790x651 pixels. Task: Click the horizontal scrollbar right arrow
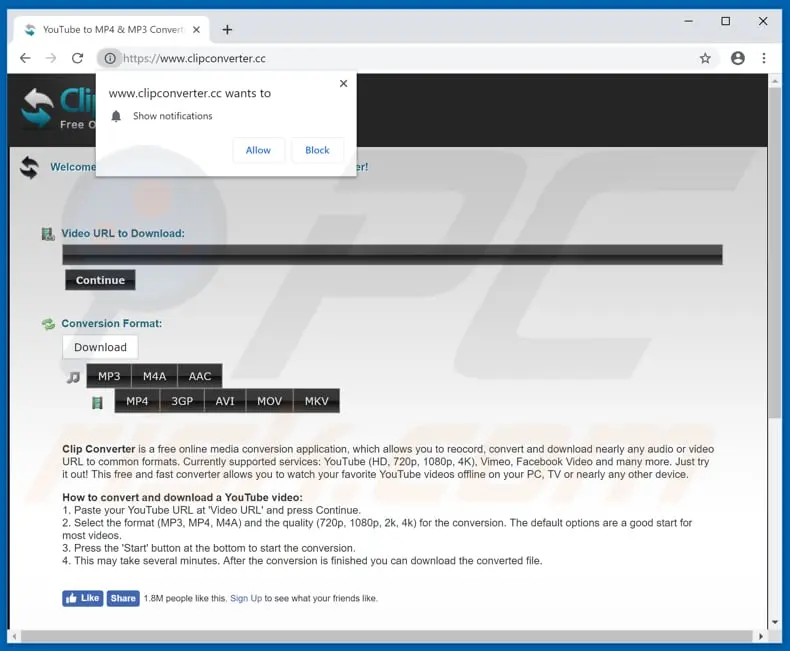click(x=760, y=636)
